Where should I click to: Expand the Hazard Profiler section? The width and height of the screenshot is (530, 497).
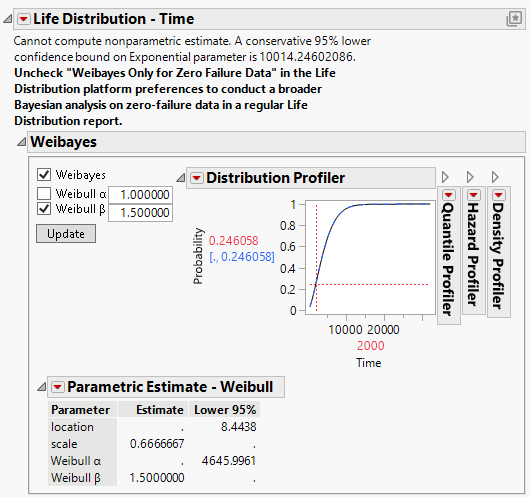click(470, 177)
